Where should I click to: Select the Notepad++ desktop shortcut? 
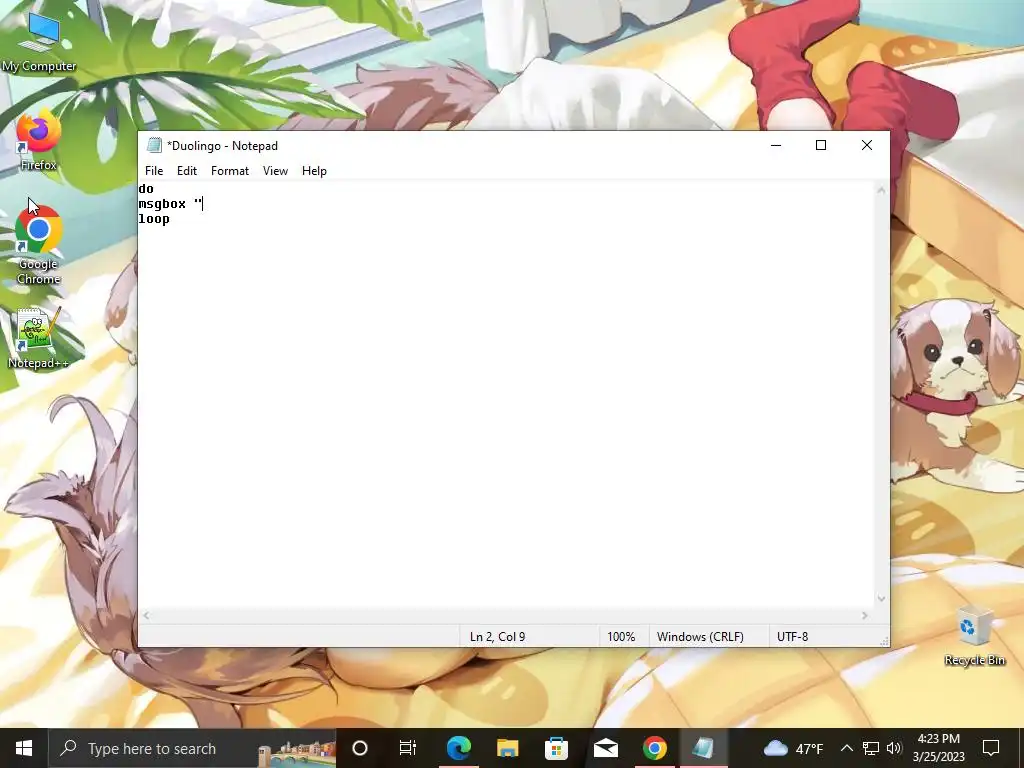39,338
